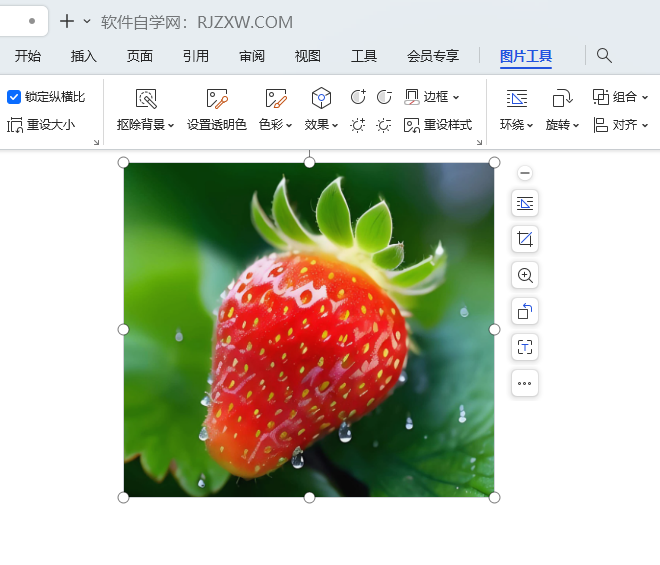Expand the 环绕 dropdown arrow
The height and width of the screenshot is (565, 660).
click(530, 125)
